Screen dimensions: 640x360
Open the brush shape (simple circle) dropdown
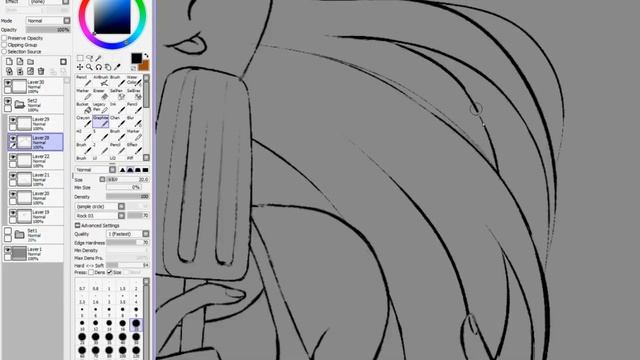click(100, 207)
